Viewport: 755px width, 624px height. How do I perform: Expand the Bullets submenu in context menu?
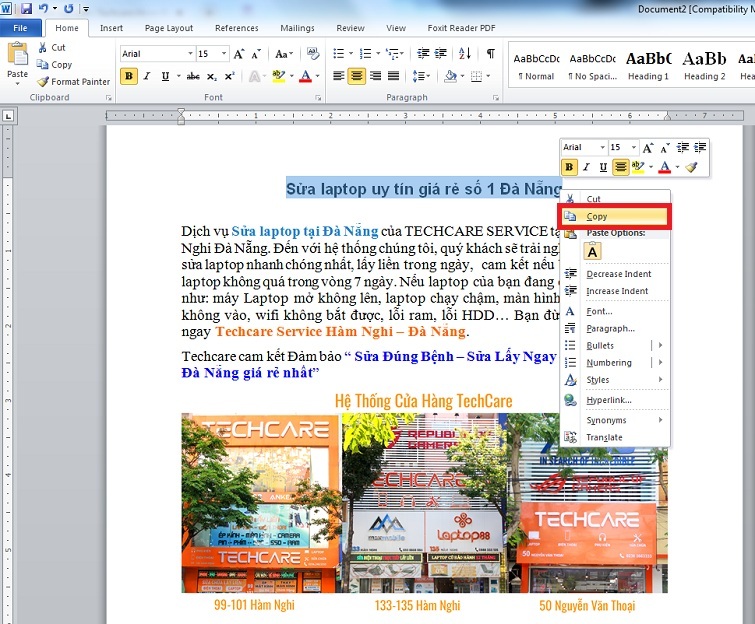(x=660, y=345)
